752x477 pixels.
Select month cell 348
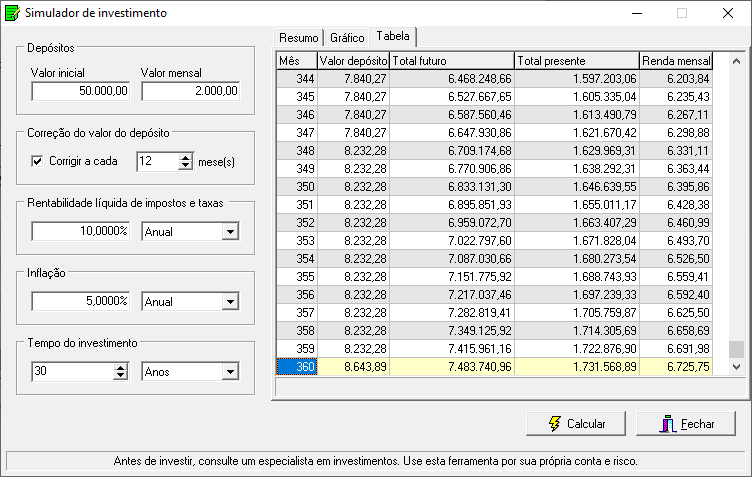[x=297, y=151]
